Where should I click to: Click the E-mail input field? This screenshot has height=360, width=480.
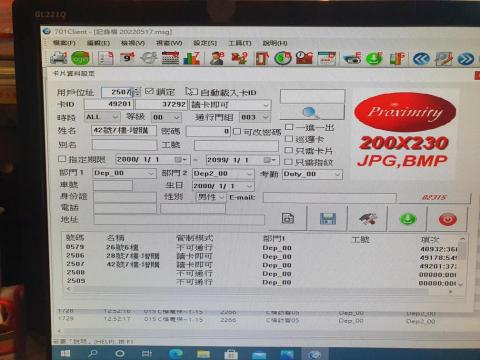(x=330, y=198)
